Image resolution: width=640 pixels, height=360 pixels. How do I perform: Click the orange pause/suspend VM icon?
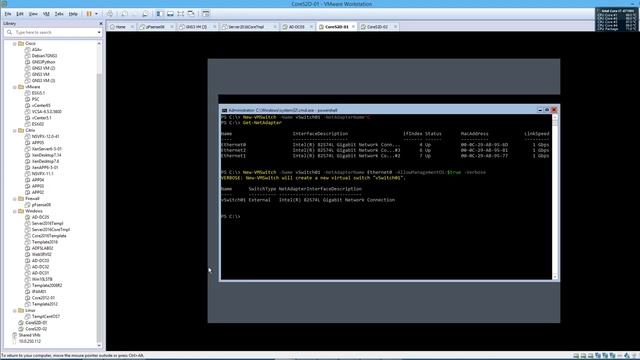[89, 14]
